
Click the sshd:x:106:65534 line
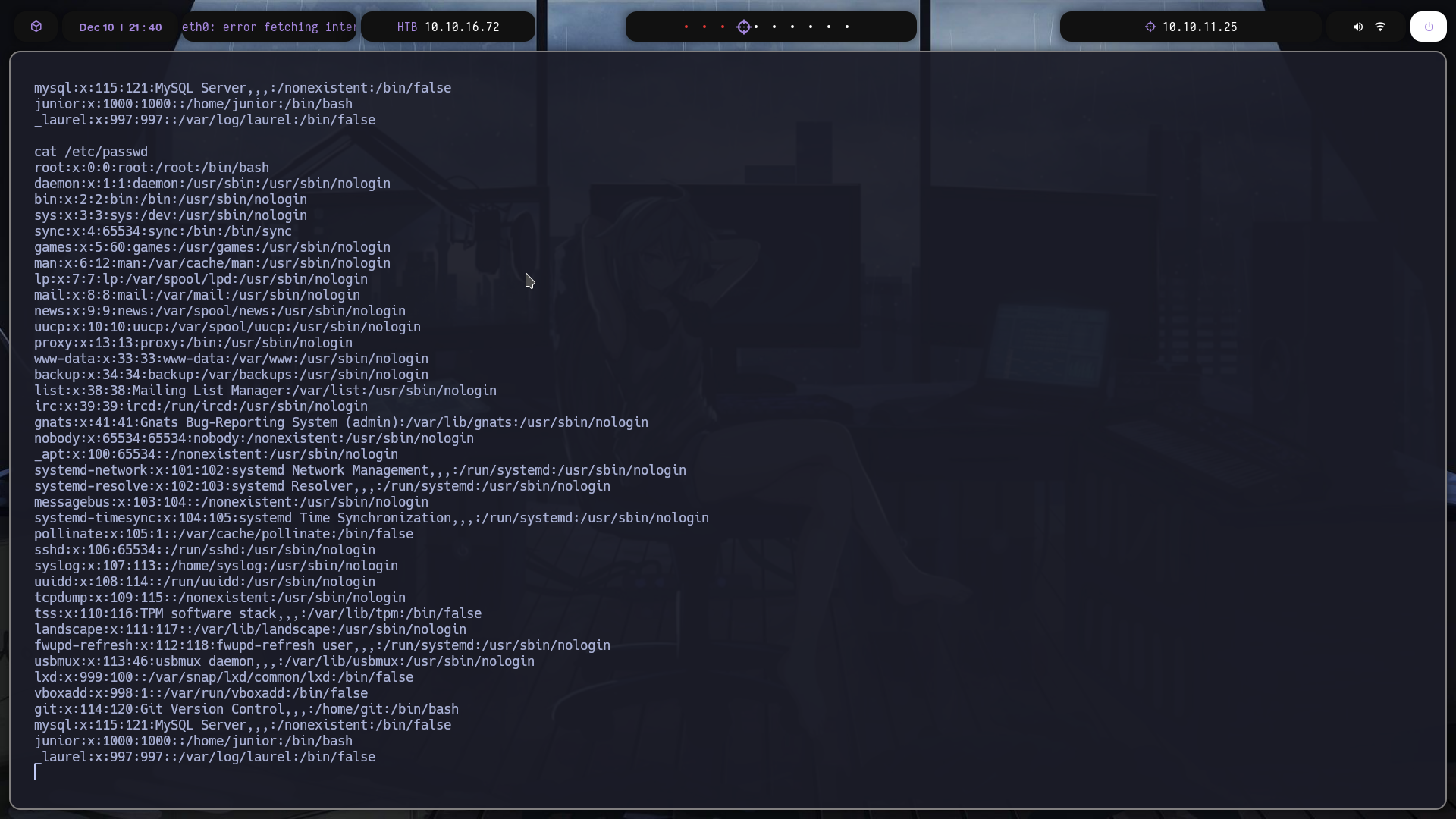205,550
